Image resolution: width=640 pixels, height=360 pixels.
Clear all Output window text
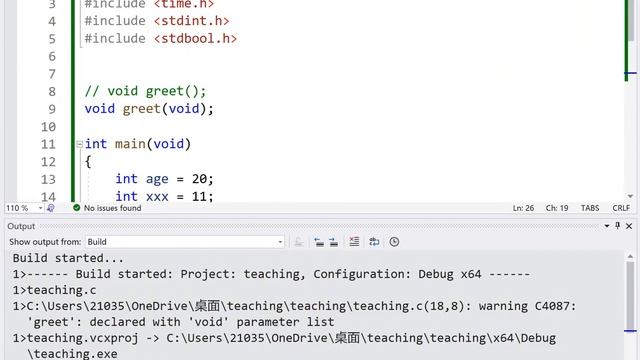(354, 242)
